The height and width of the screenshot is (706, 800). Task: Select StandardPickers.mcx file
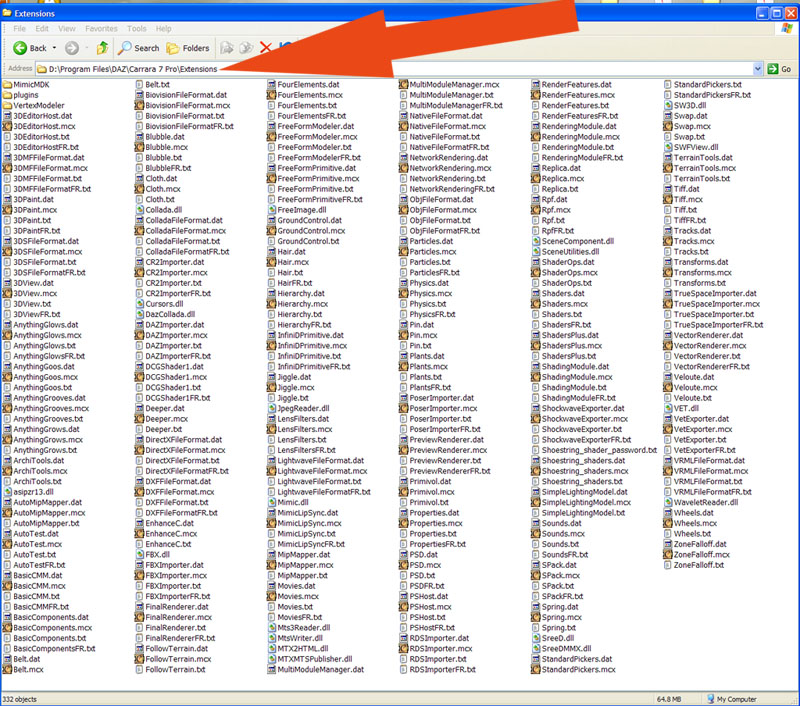pyautogui.click(x=573, y=670)
